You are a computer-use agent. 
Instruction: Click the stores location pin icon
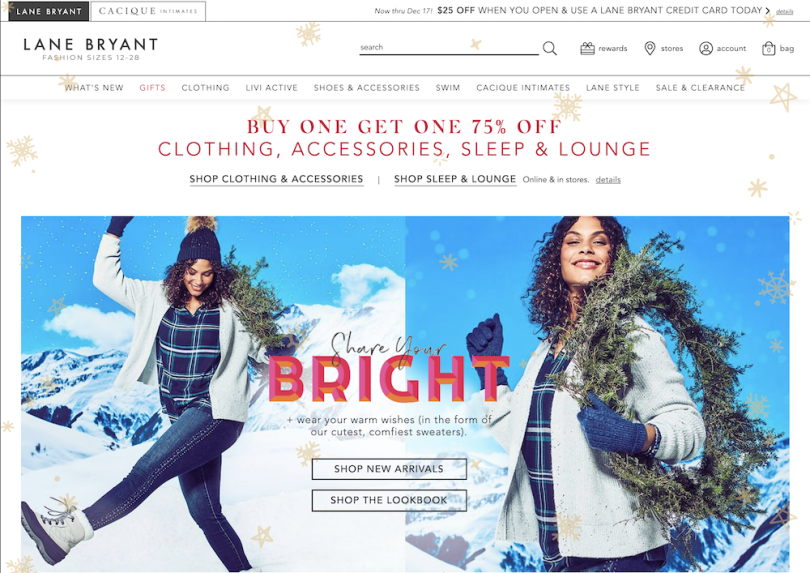point(650,49)
